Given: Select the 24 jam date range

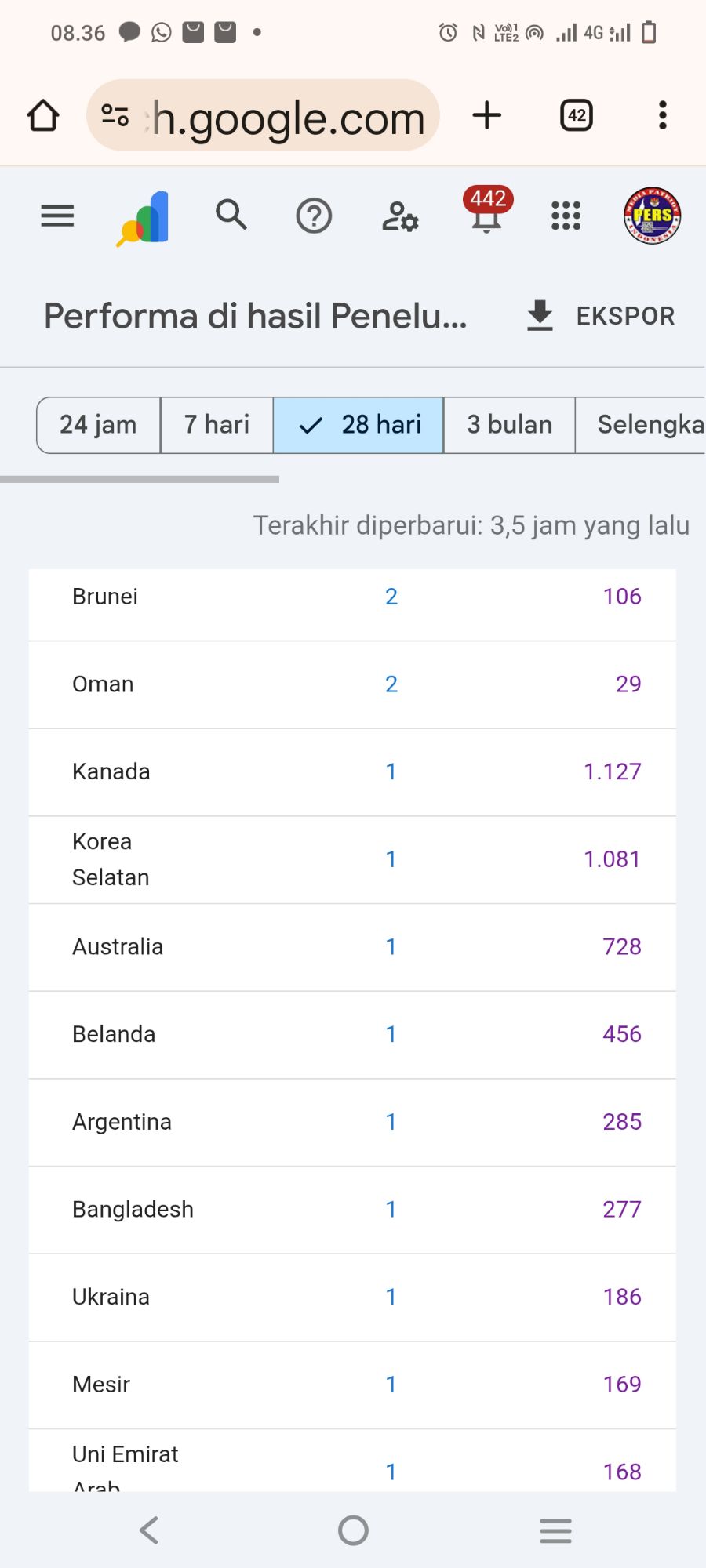Looking at the screenshot, I should (x=98, y=425).
